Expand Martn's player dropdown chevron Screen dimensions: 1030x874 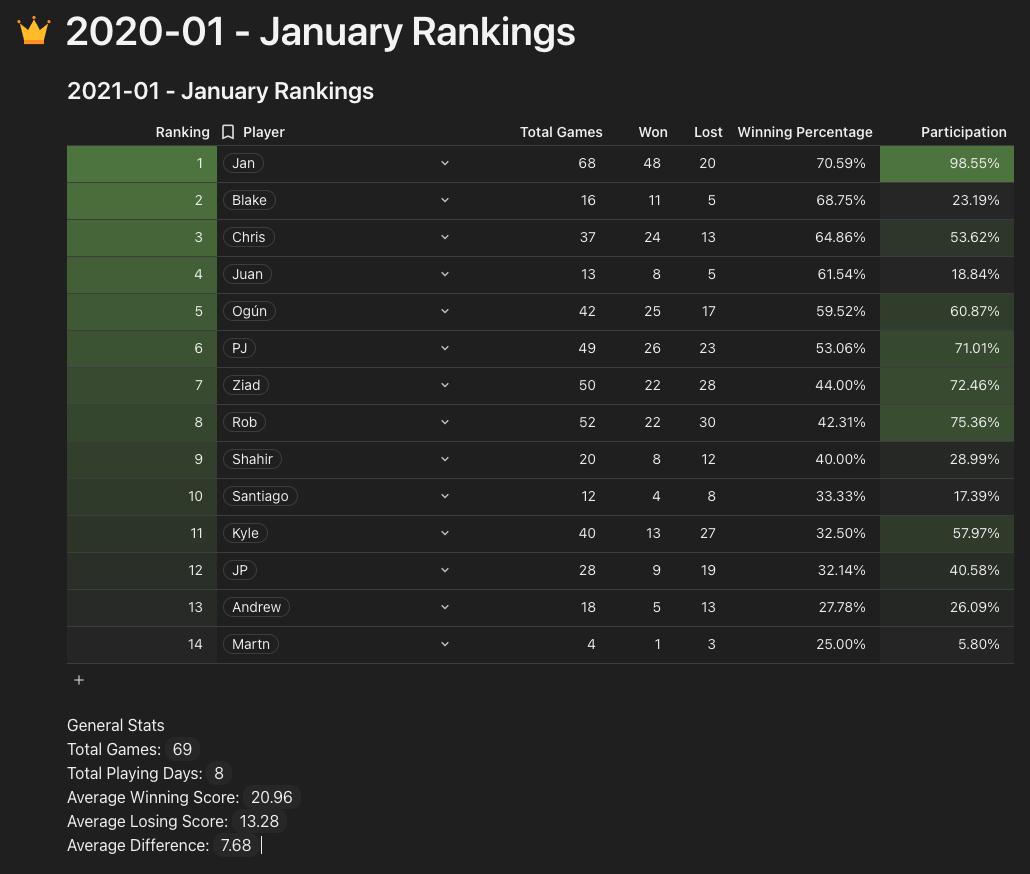tap(445, 644)
